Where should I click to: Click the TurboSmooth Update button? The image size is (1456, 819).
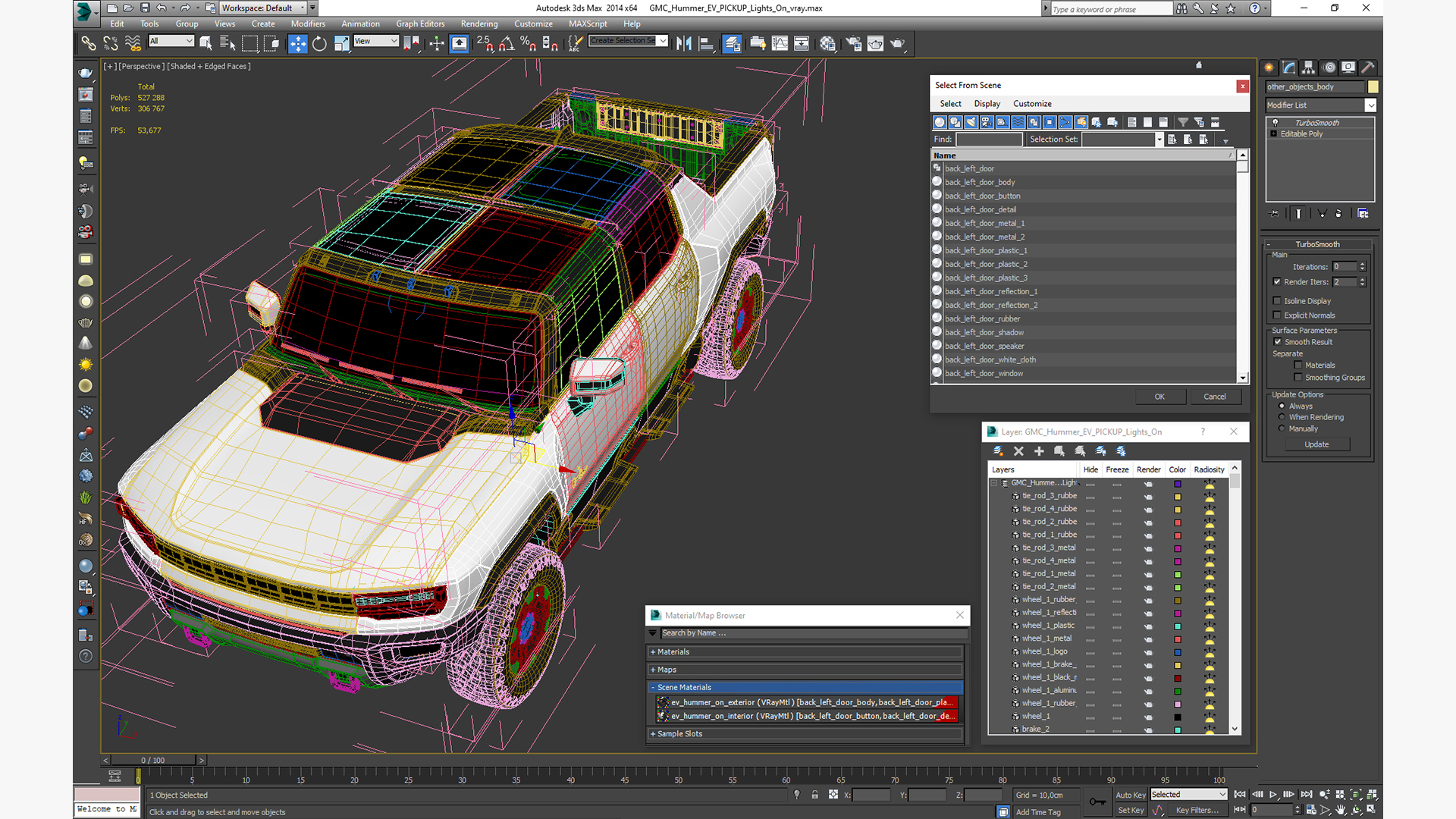pyautogui.click(x=1316, y=444)
